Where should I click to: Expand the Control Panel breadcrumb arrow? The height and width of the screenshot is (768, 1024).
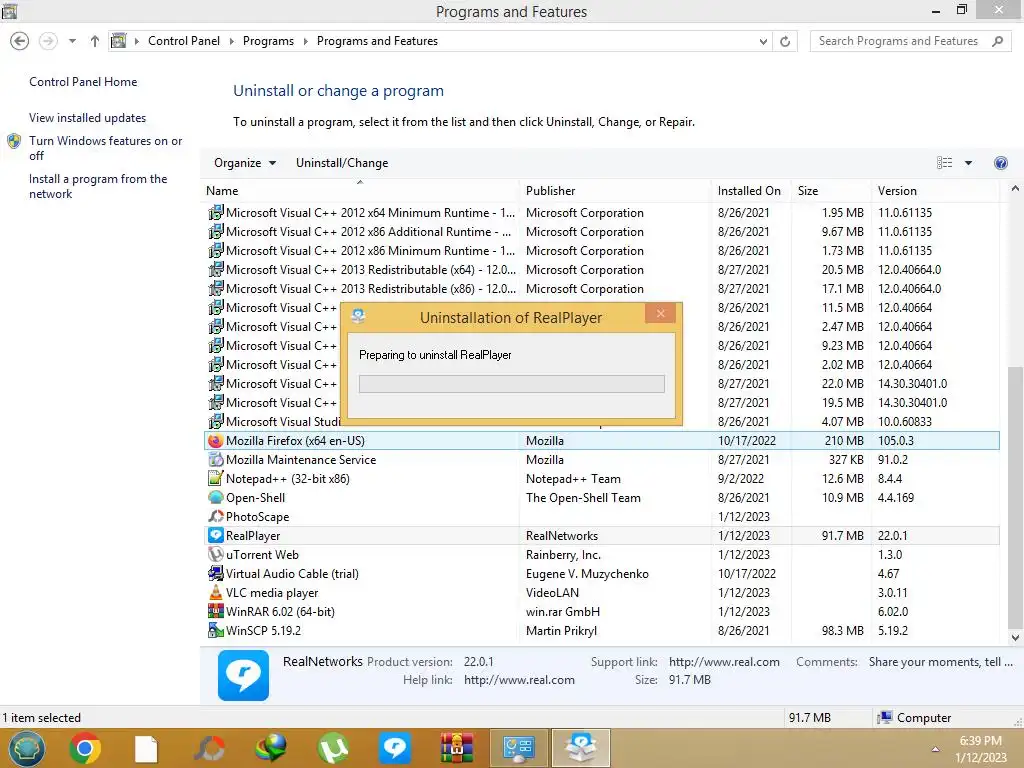click(231, 41)
